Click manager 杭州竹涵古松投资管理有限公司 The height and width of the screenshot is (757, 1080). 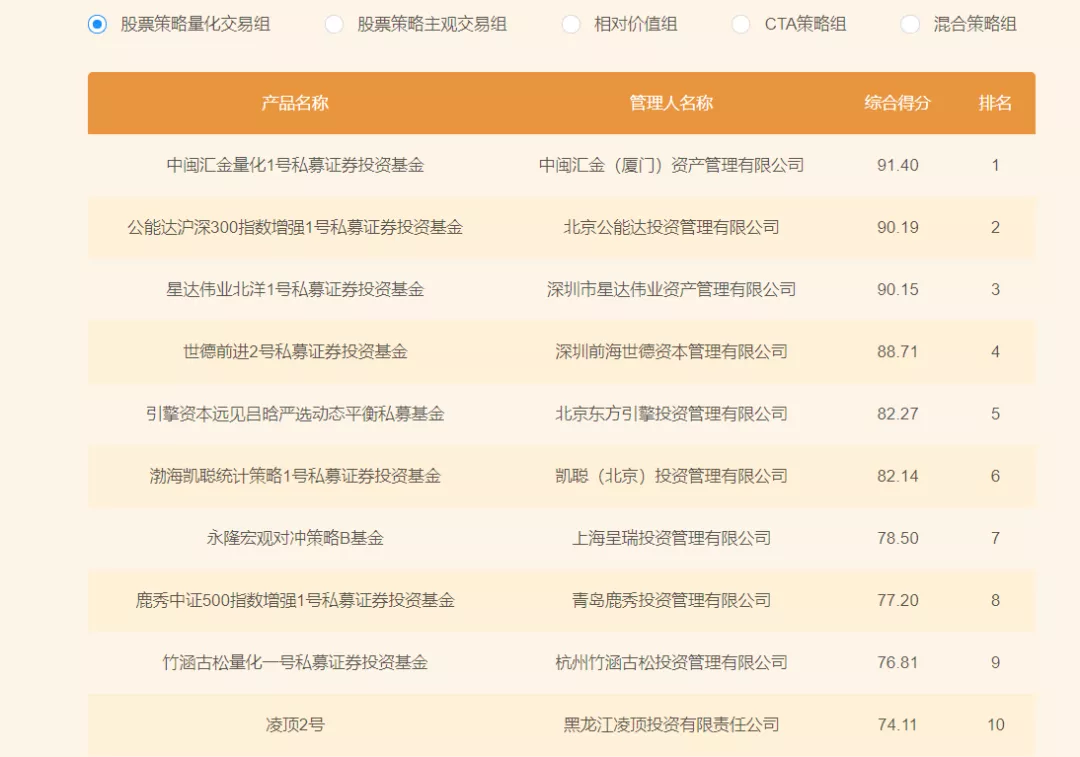pos(671,663)
